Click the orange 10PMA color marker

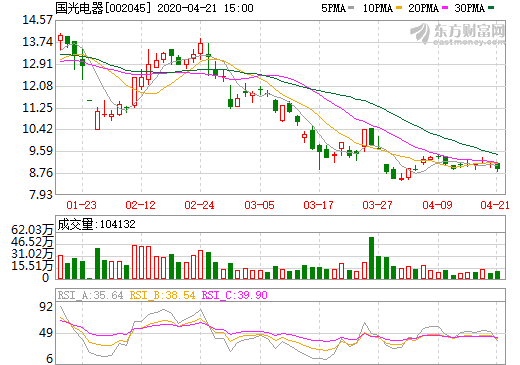pos(400,8)
